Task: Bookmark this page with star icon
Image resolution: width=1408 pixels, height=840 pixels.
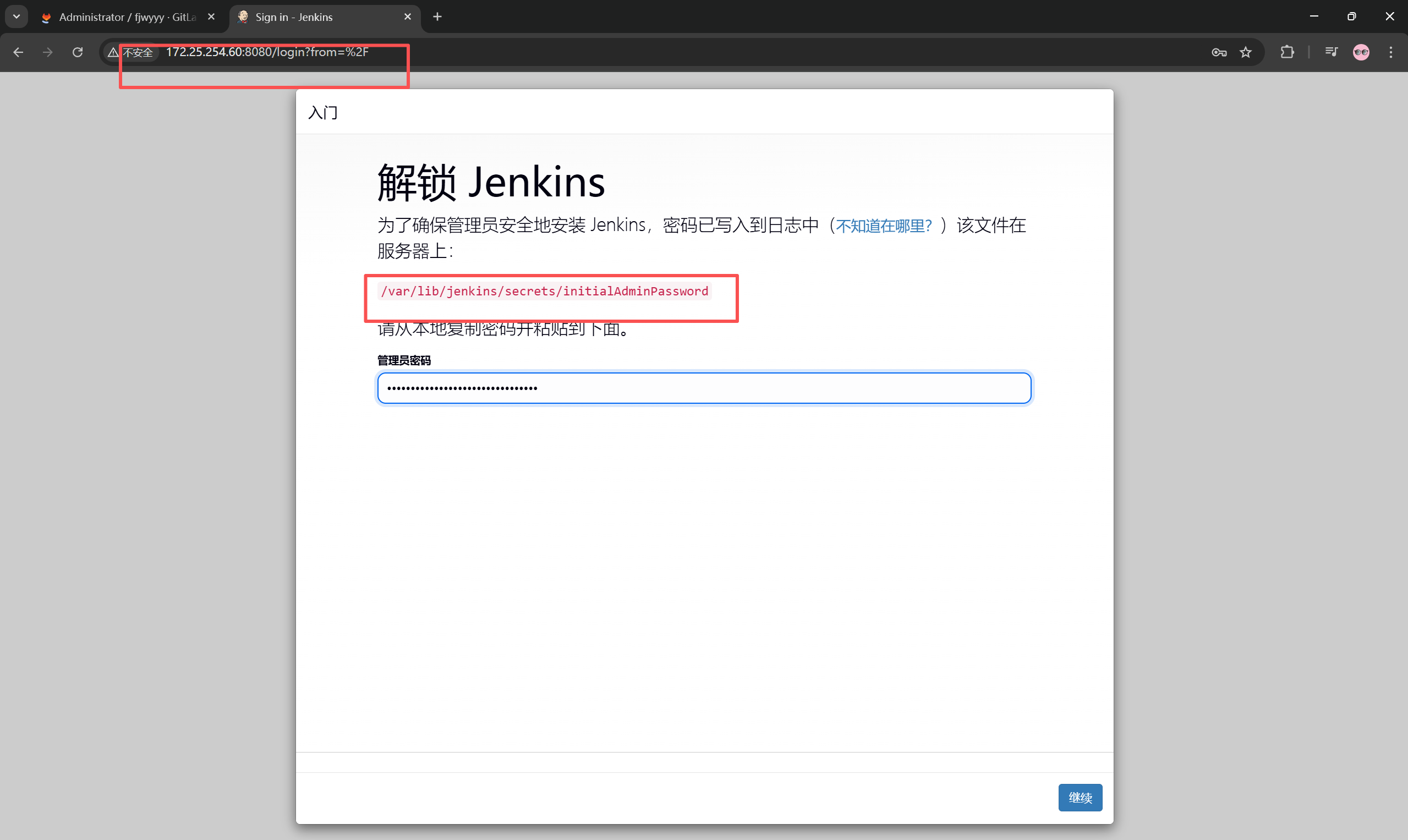Action: pyautogui.click(x=1246, y=53)
